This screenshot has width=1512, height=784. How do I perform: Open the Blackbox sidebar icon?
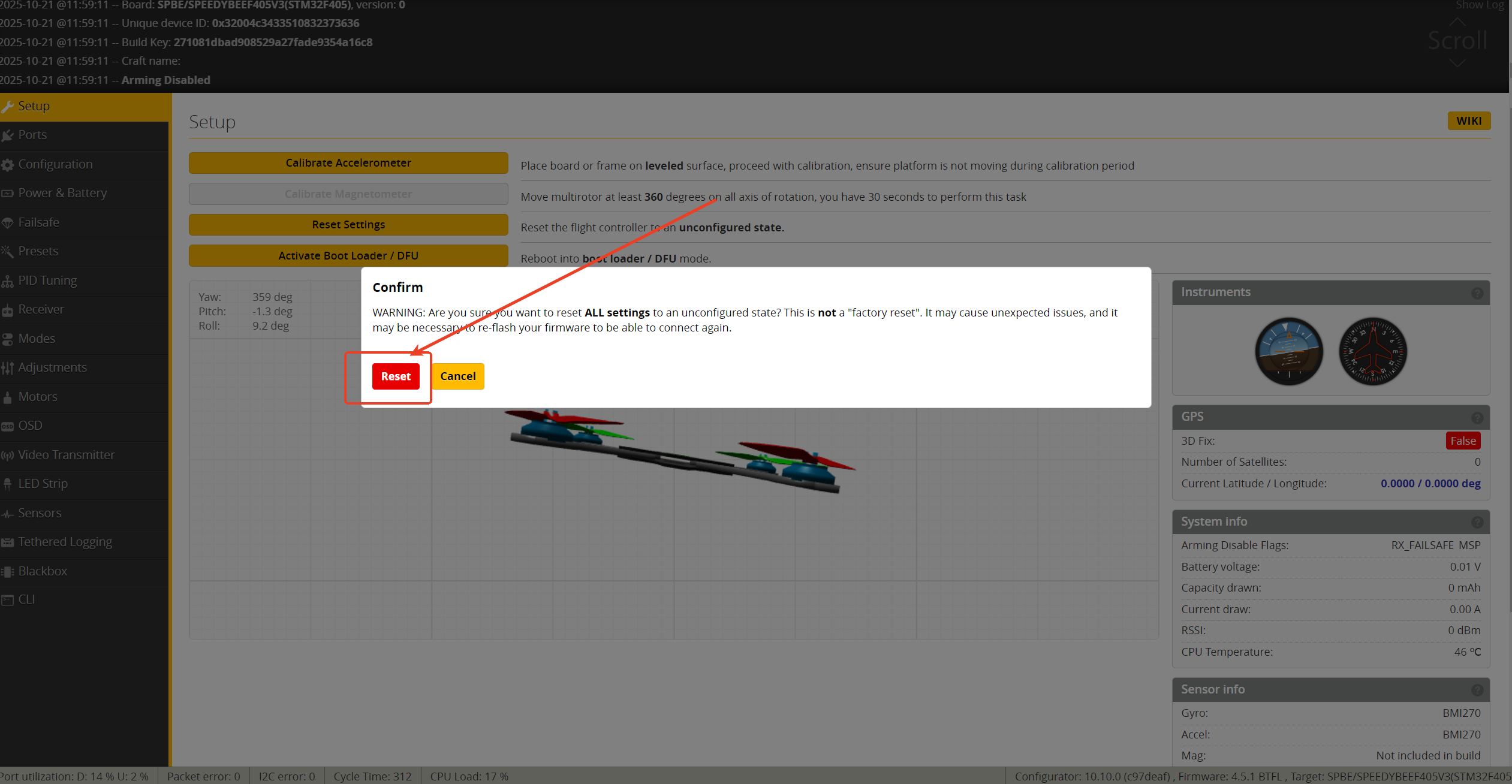tap(8, 572)
